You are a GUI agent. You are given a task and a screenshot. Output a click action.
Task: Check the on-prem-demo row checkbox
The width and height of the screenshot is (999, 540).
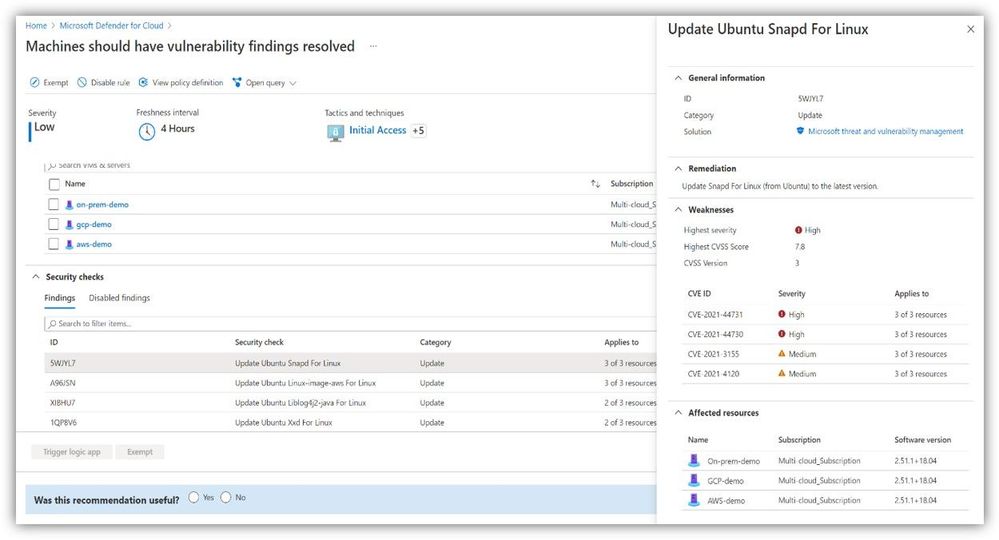54,204
